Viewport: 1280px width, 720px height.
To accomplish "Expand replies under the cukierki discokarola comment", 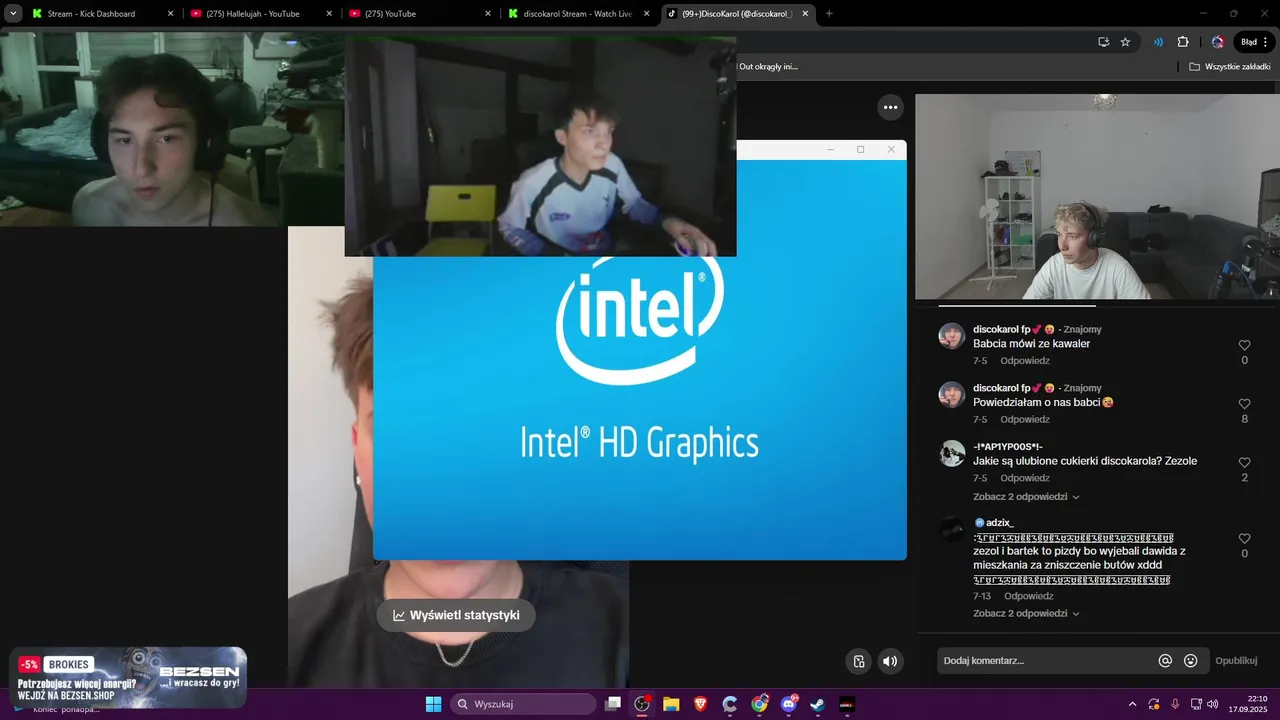I will pyautogui.click(x=1026, y=497).
